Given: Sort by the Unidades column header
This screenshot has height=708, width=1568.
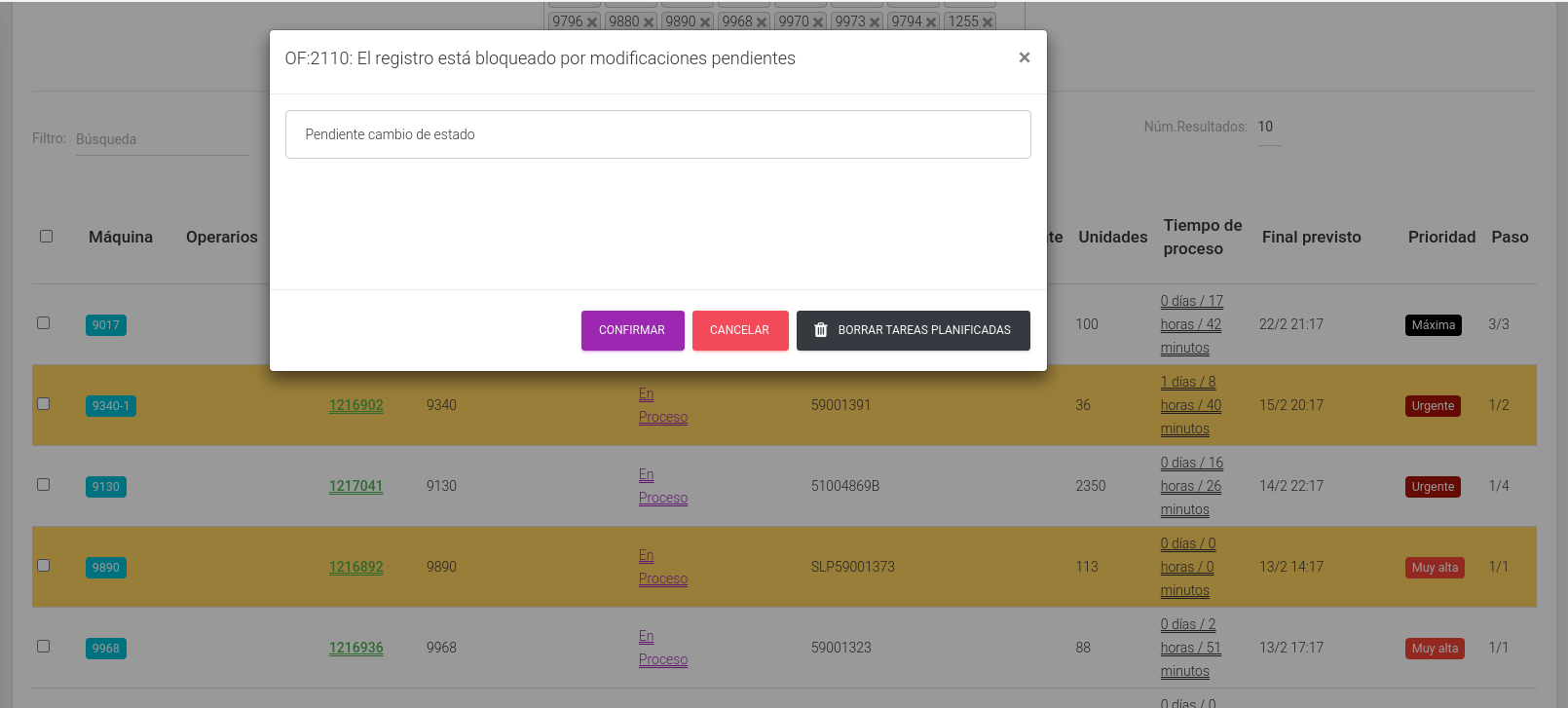Looking at the screenshot, I should [x=1113, y=237].
